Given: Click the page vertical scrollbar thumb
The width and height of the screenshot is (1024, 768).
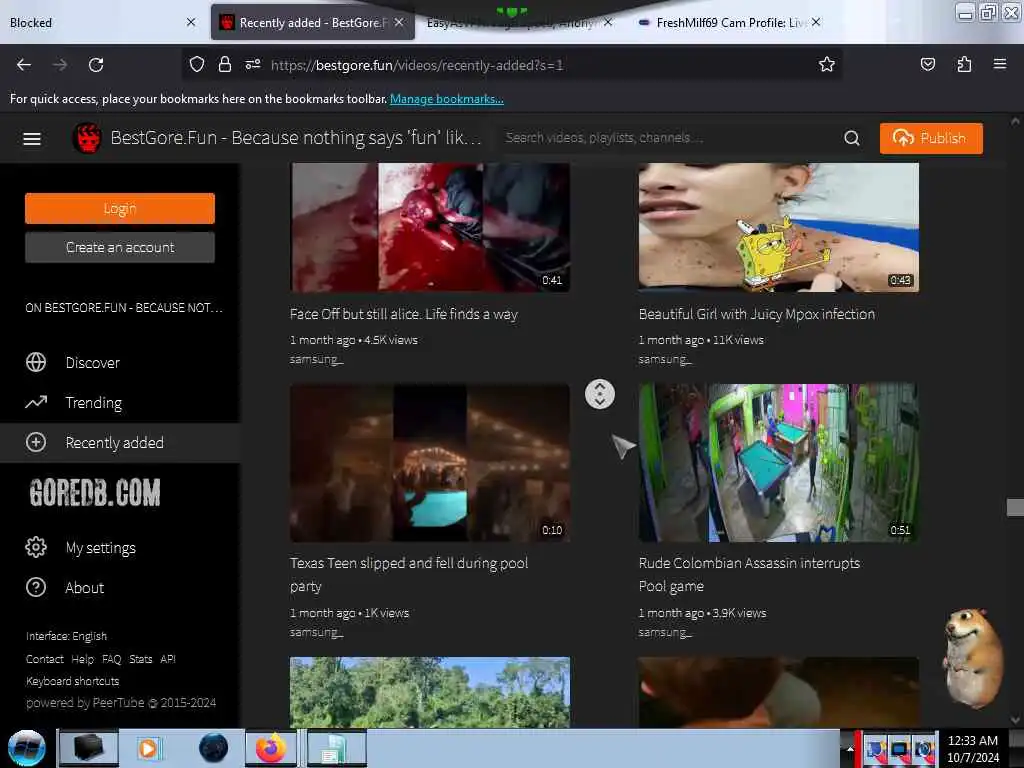Looking at the screenshot, I should (1015, 507).
